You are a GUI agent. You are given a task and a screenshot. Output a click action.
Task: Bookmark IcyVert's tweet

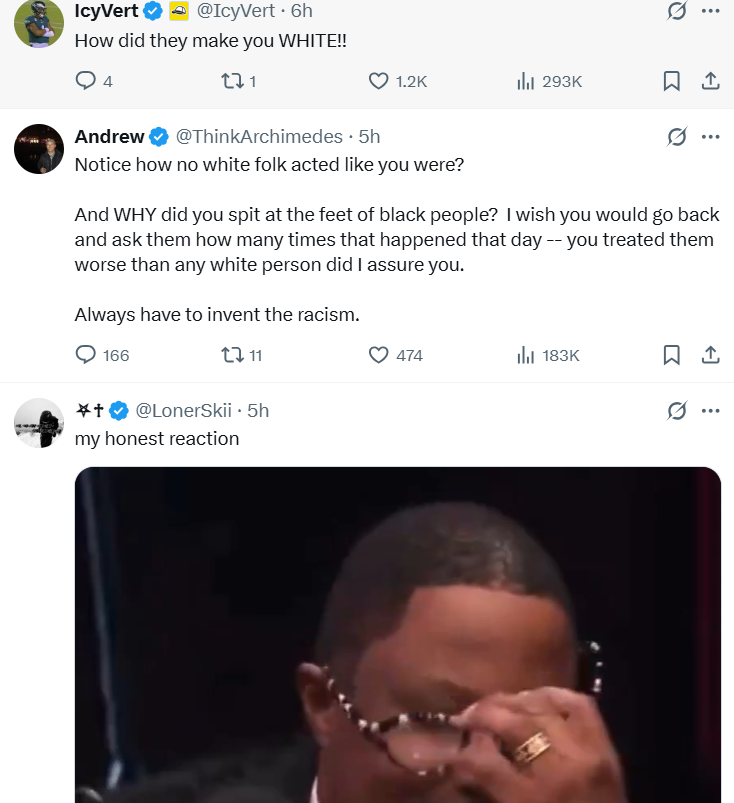point(672,82)
